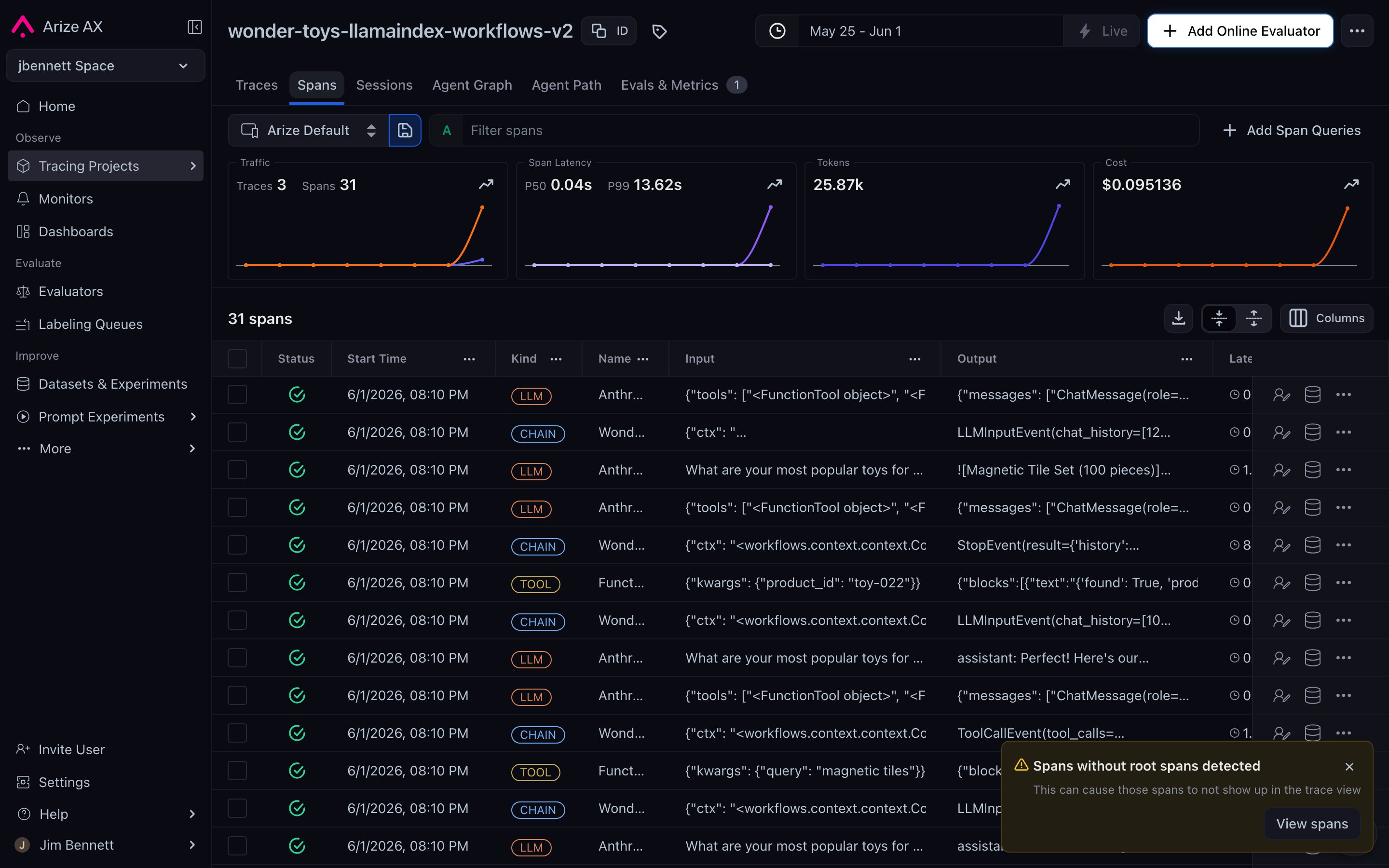Save the current view with the save icon
Viewport: 1389px width, 868px height.
click(405, 130)
